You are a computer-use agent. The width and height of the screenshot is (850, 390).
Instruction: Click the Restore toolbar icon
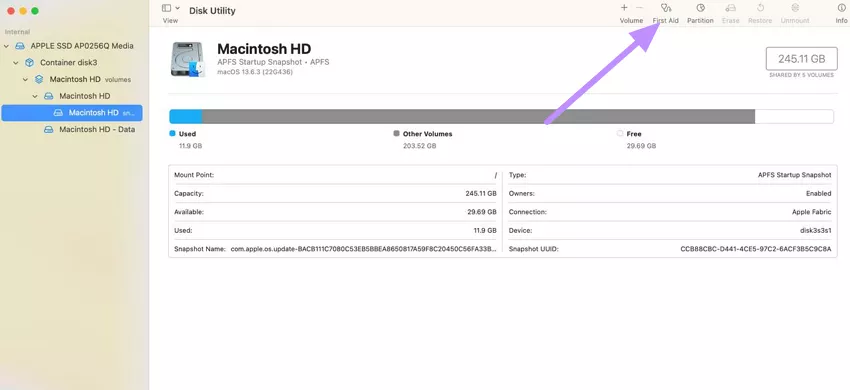(760, 8)
